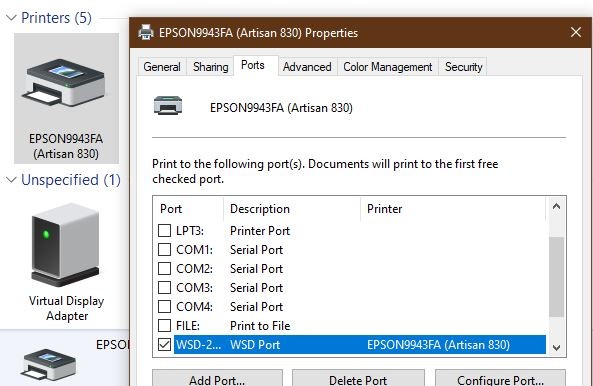Check the COM4: Serial Port checkbox
This screenshot has width=593, height=386.
(x=164, y=306)
